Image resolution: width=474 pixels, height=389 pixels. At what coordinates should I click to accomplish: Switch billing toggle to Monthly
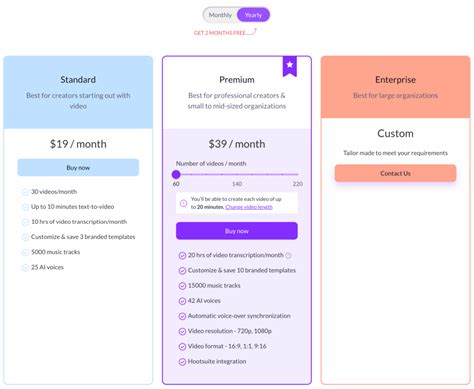220,15
